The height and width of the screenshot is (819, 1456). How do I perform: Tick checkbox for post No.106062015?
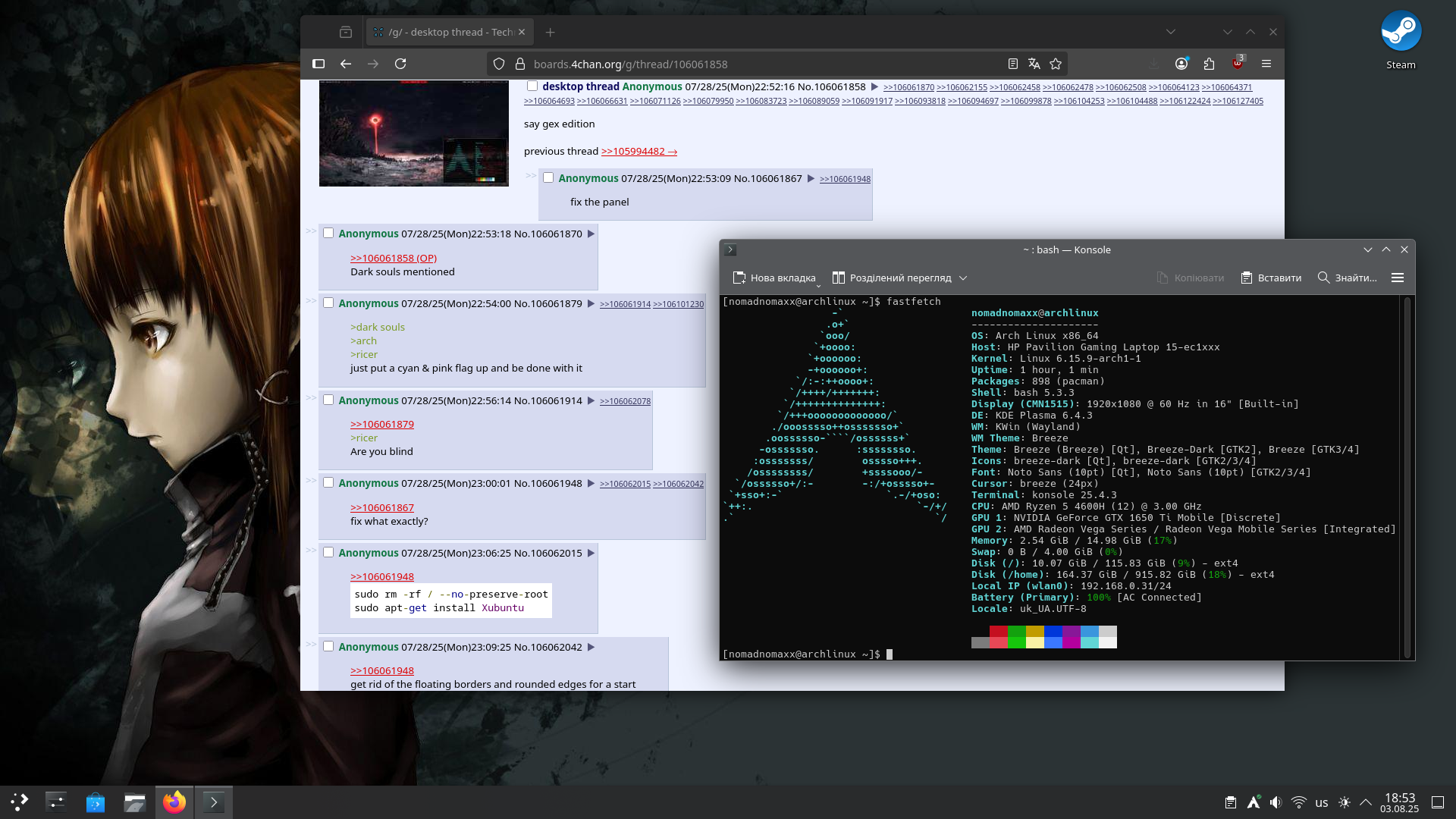(x=328, y=552)
